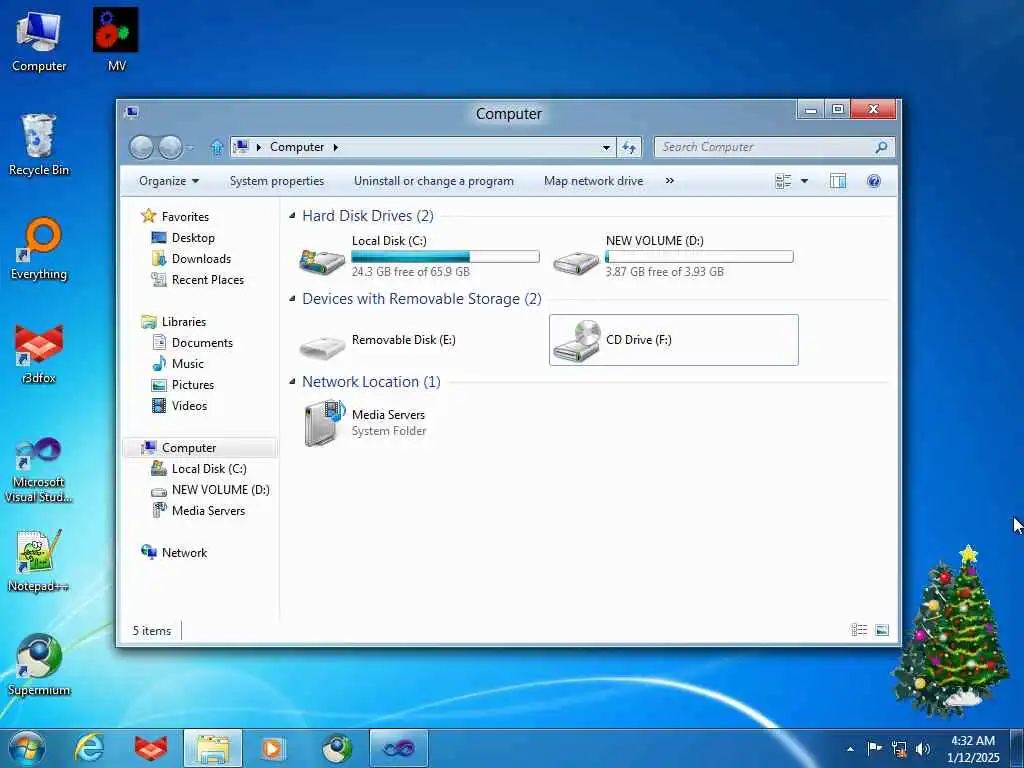Select Favorites in navigation pane
This screenshot has width=1024, height=768.
[x=185, y=216]
